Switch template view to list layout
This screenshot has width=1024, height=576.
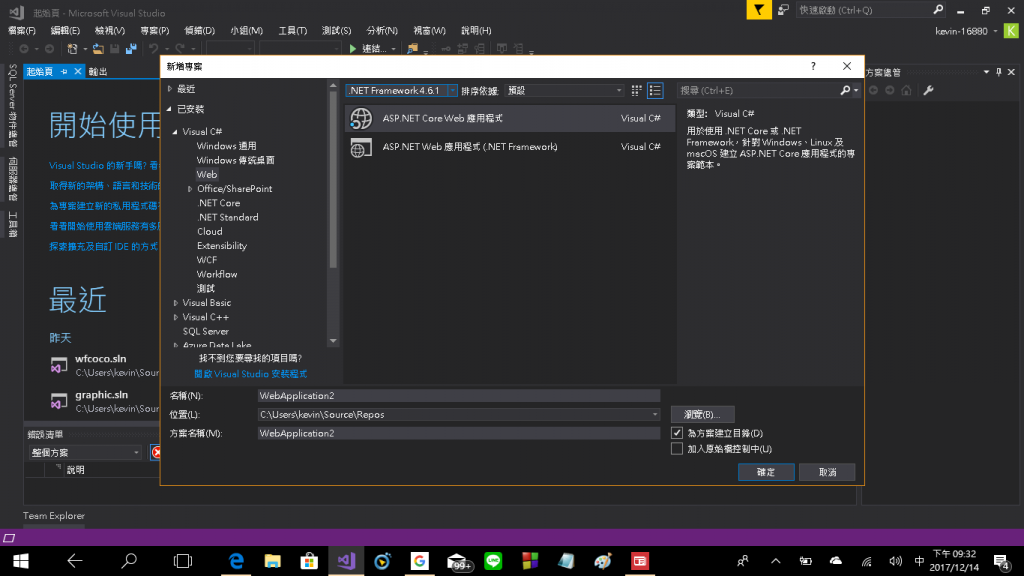click(655, 91)
